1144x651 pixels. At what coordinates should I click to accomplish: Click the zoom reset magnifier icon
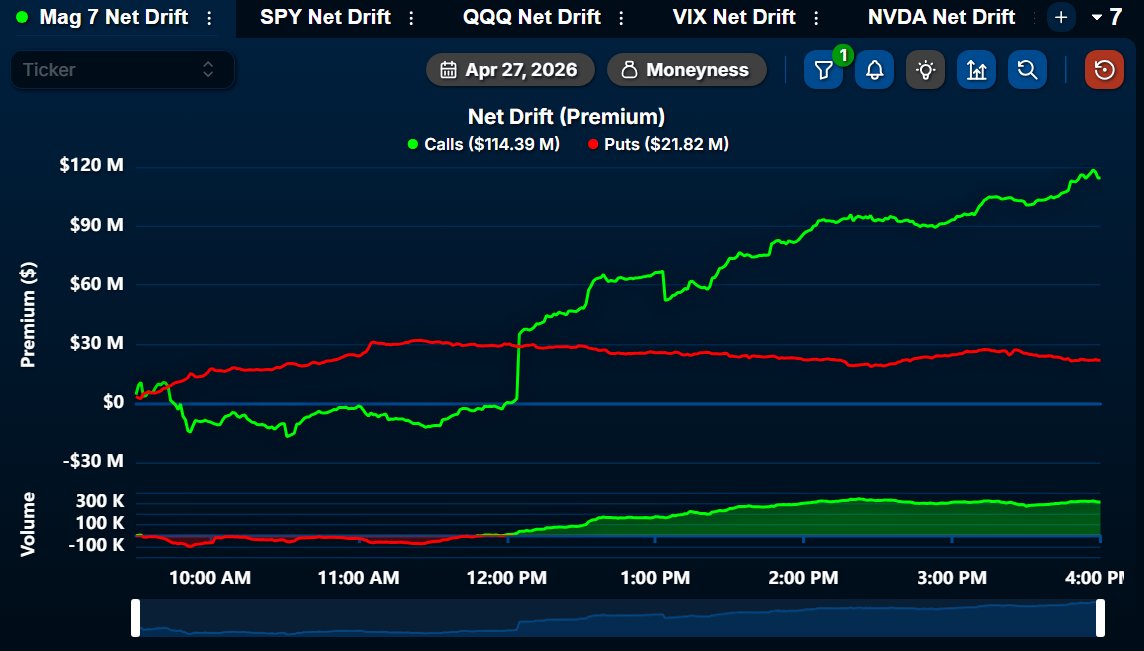tap(1027, 70)
